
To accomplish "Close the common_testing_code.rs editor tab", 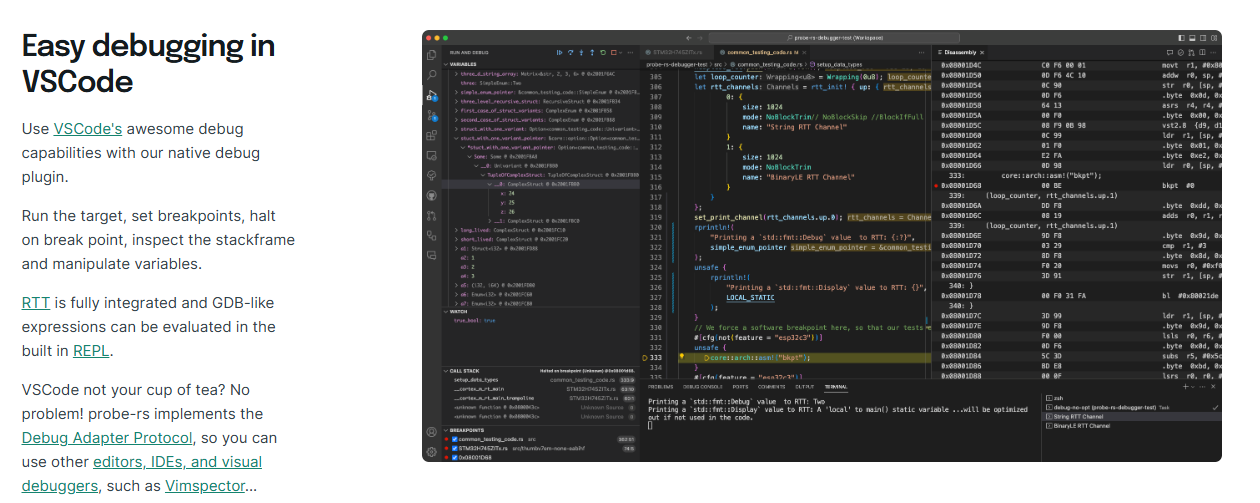I will tap(804, 52).
